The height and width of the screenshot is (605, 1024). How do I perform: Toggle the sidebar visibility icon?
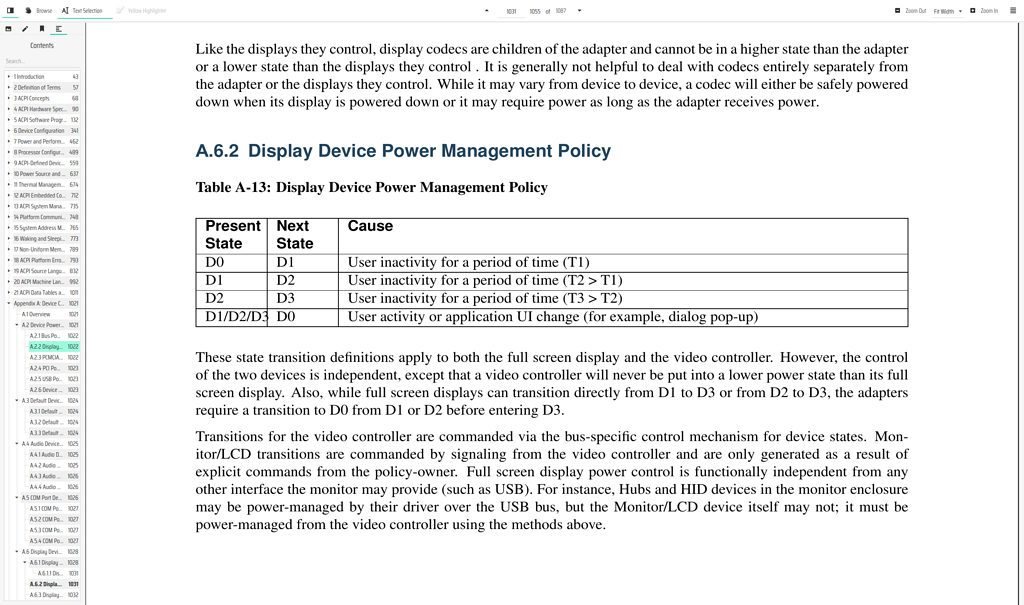[9, 8]
